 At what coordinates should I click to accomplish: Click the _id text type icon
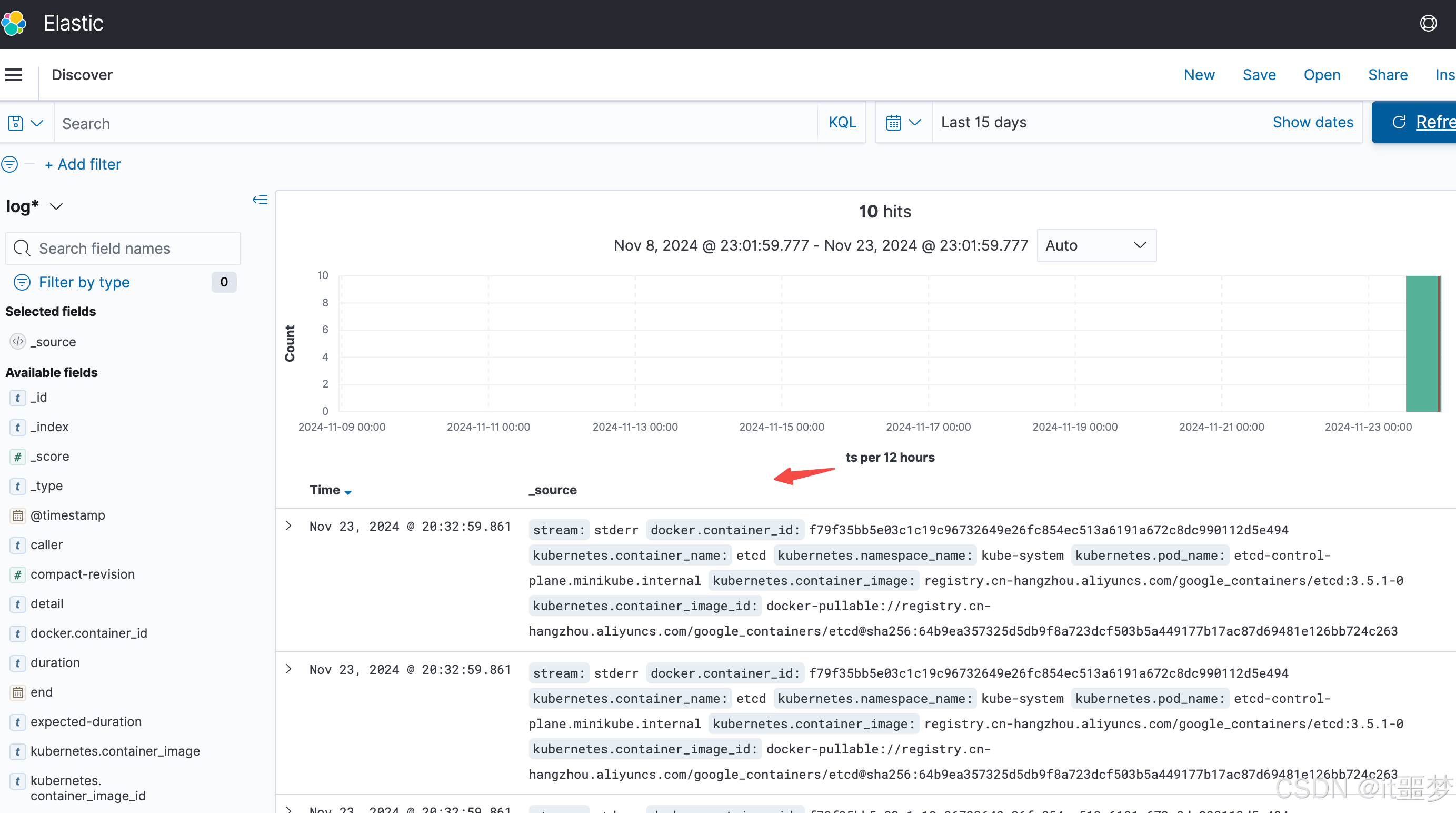coord(17,398)
